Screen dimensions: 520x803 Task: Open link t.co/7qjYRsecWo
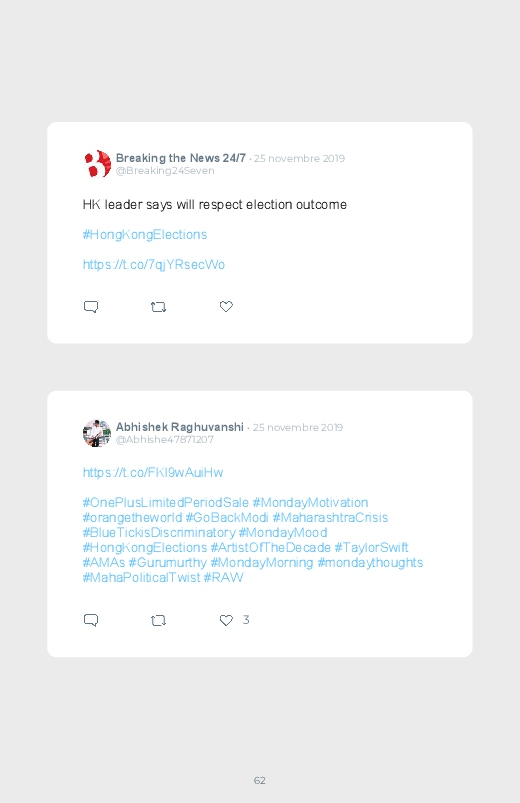154,265
